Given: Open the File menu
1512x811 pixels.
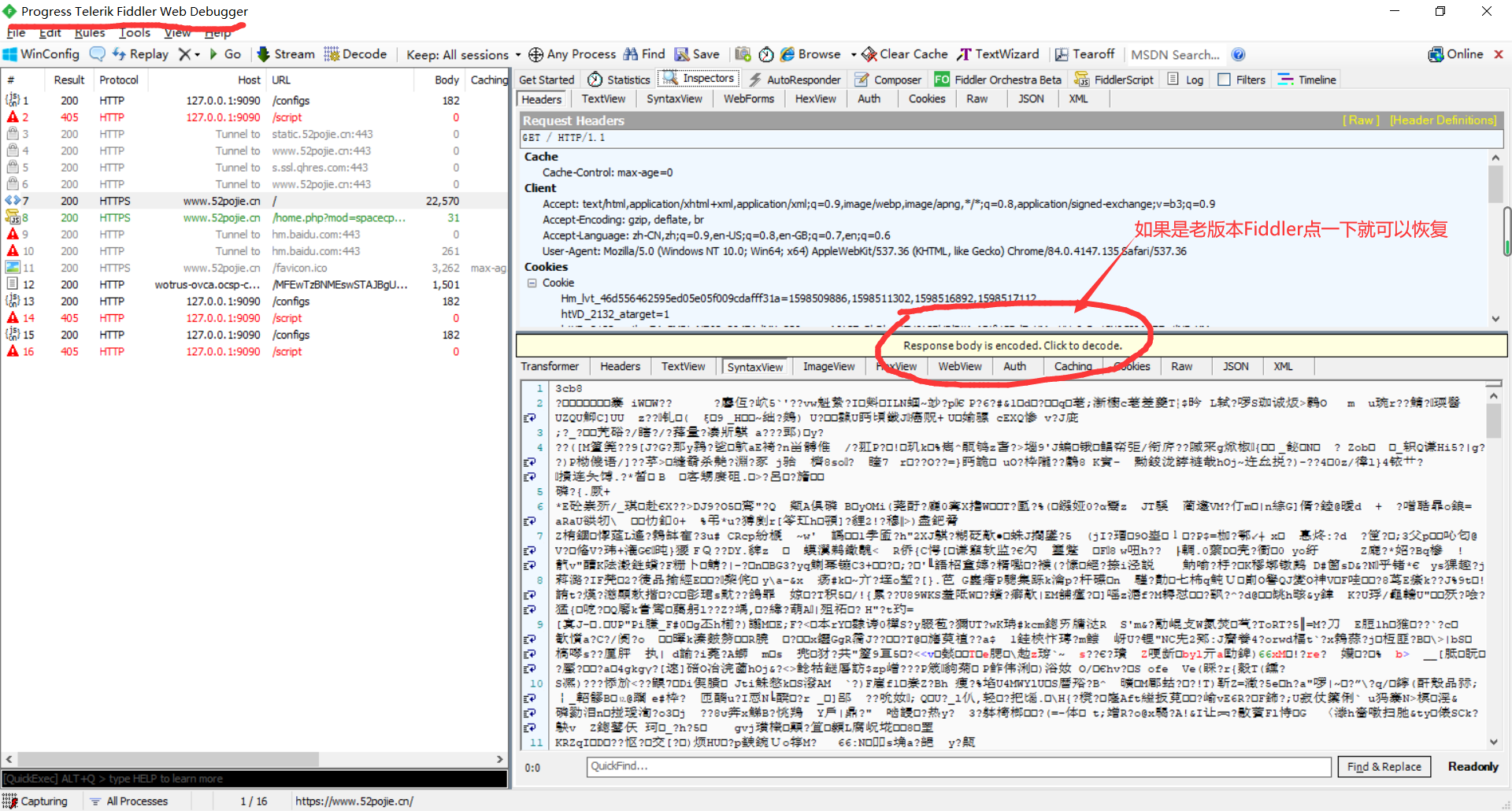Looking at the screenshot, I should 17,32.
